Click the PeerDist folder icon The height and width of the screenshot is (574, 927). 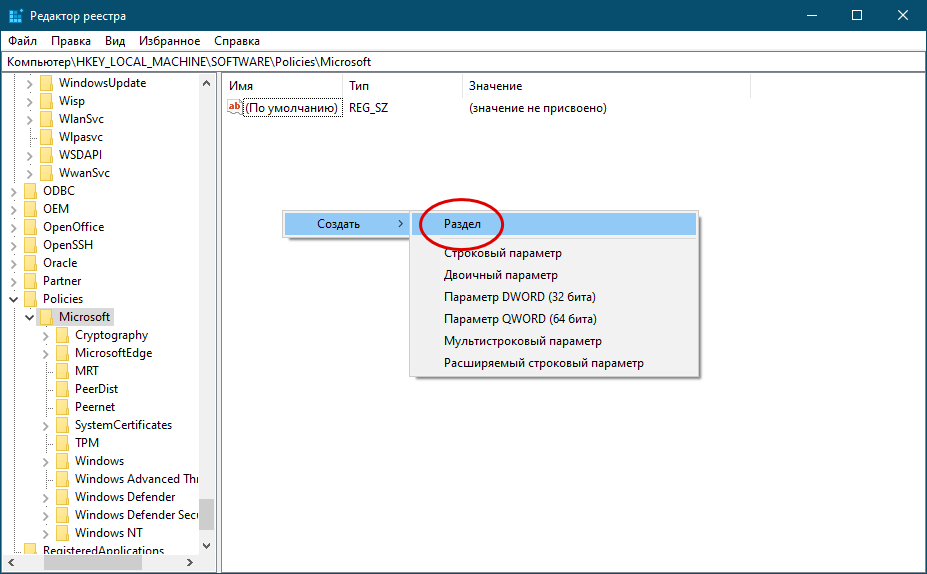point(62,389)
